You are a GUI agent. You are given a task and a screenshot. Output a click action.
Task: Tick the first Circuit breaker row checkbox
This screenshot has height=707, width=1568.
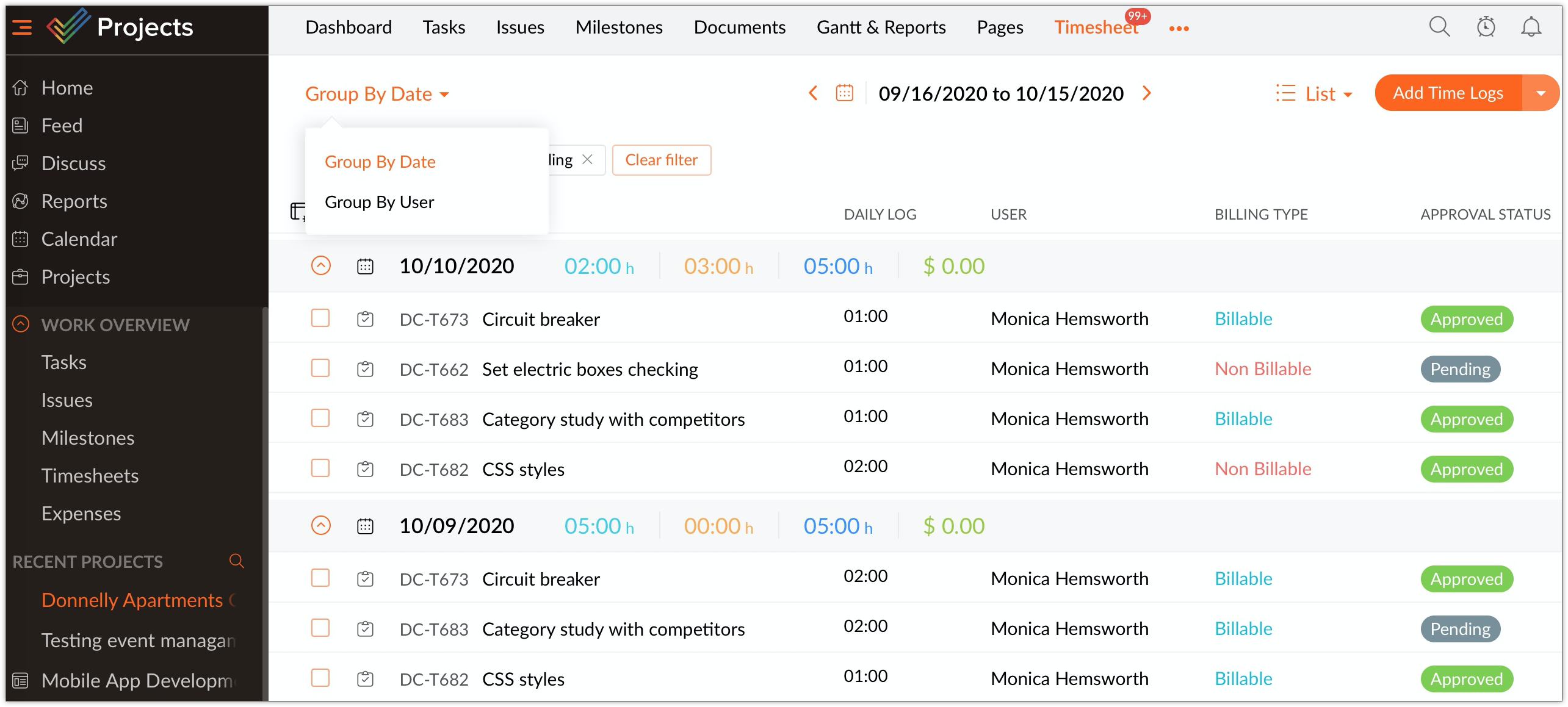320,318
